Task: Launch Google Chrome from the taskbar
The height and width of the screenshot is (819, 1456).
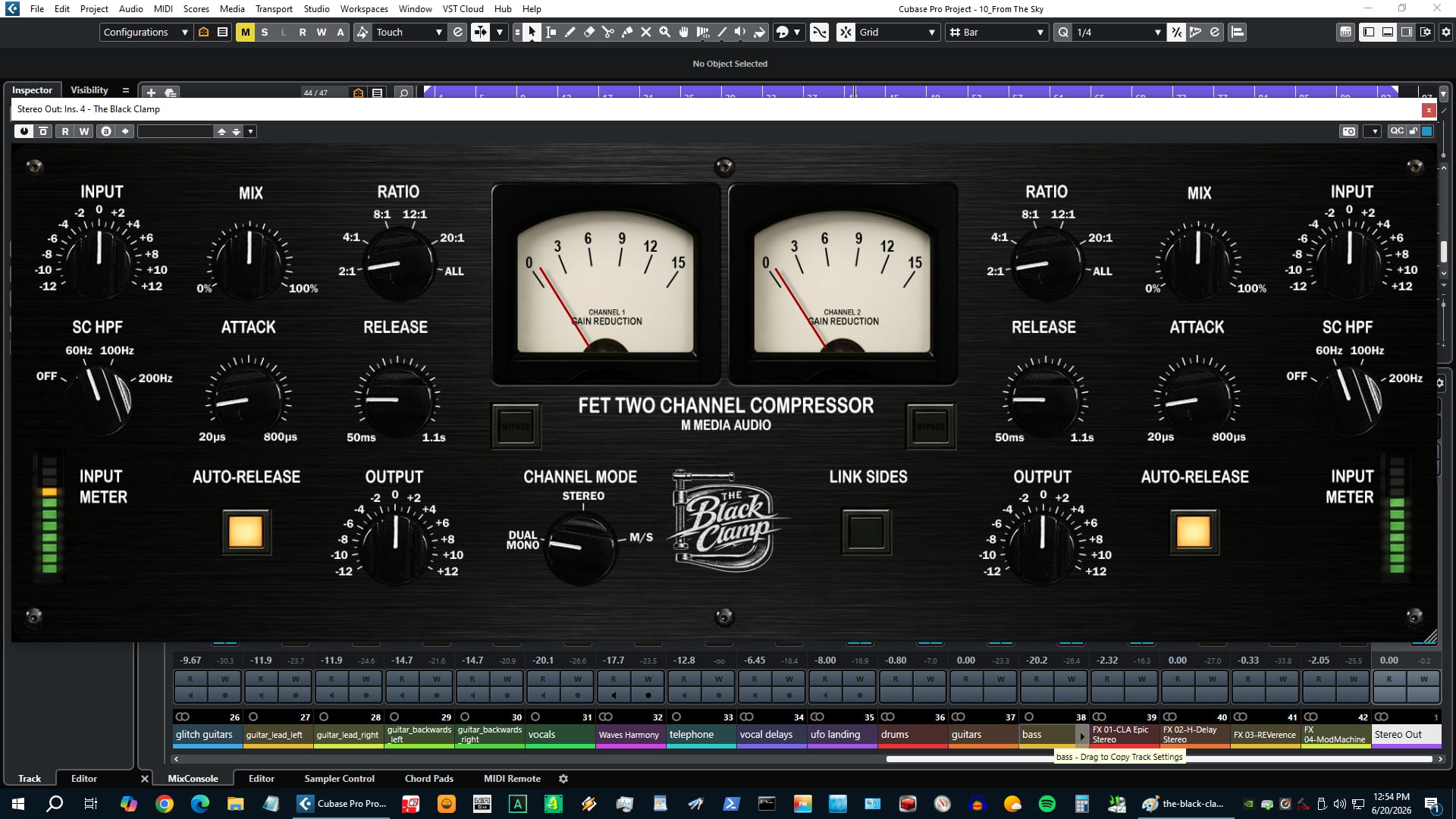Action: click(x=165, y=804)
